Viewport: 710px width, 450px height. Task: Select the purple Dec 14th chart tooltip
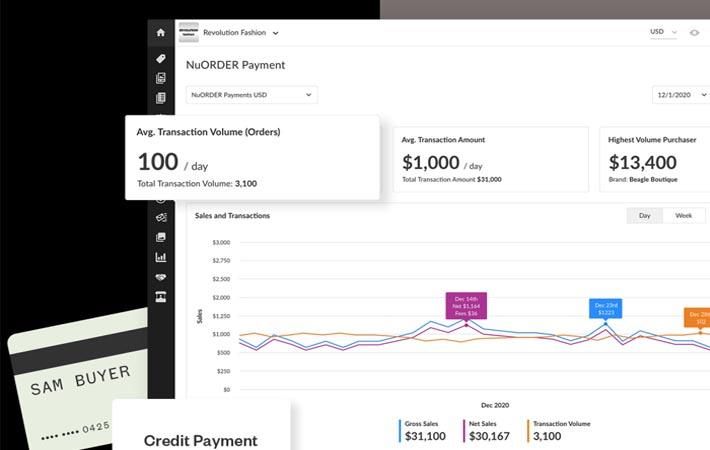click(466, 306)
